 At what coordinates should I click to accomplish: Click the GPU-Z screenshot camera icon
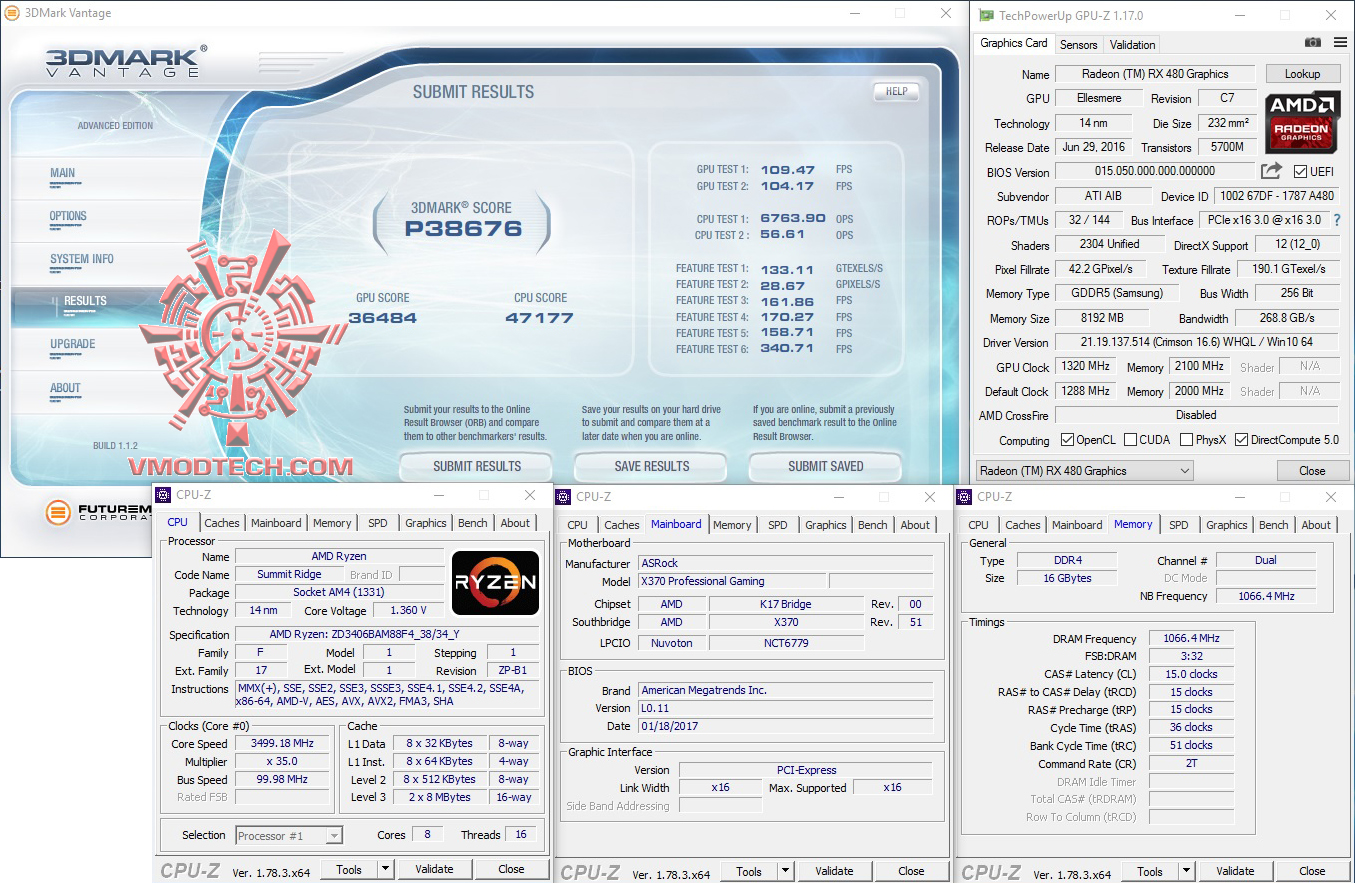[x=1311, y=42]
